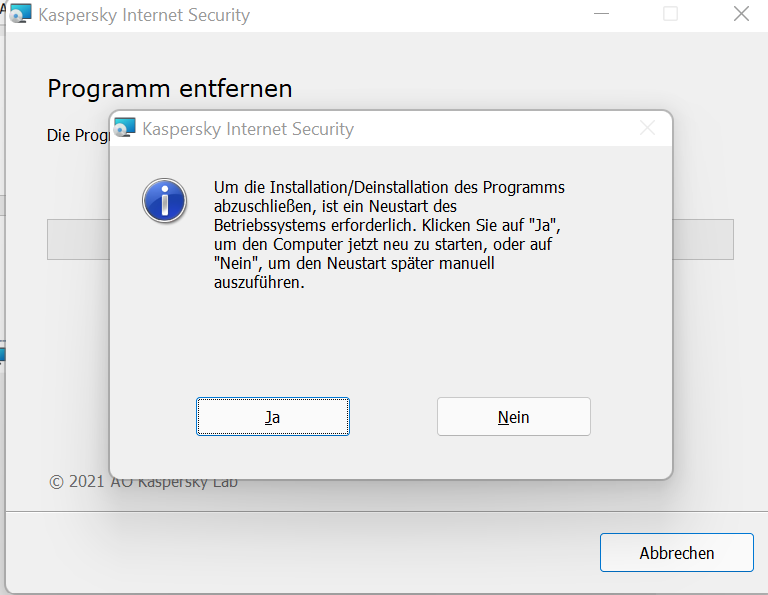This screenshot has height=595, width=768.
Task: Click the Kaspersky installer icon in the dialog title bar
Action: [x=125, y=128]
